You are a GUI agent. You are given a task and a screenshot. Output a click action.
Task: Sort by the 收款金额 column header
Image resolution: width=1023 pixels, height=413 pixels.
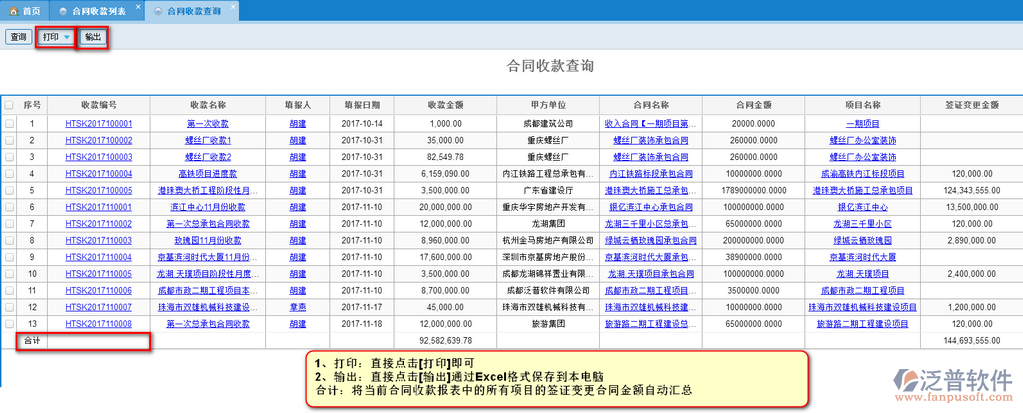point(444,104)
